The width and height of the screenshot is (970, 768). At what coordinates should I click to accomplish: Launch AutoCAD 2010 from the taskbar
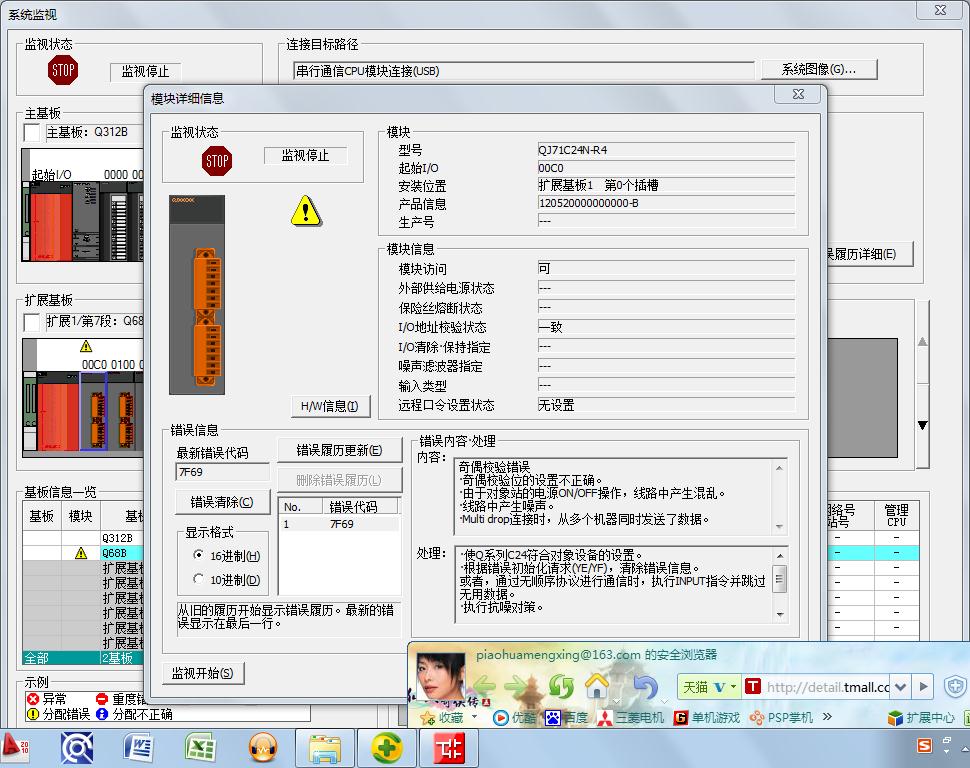(14, 747)
